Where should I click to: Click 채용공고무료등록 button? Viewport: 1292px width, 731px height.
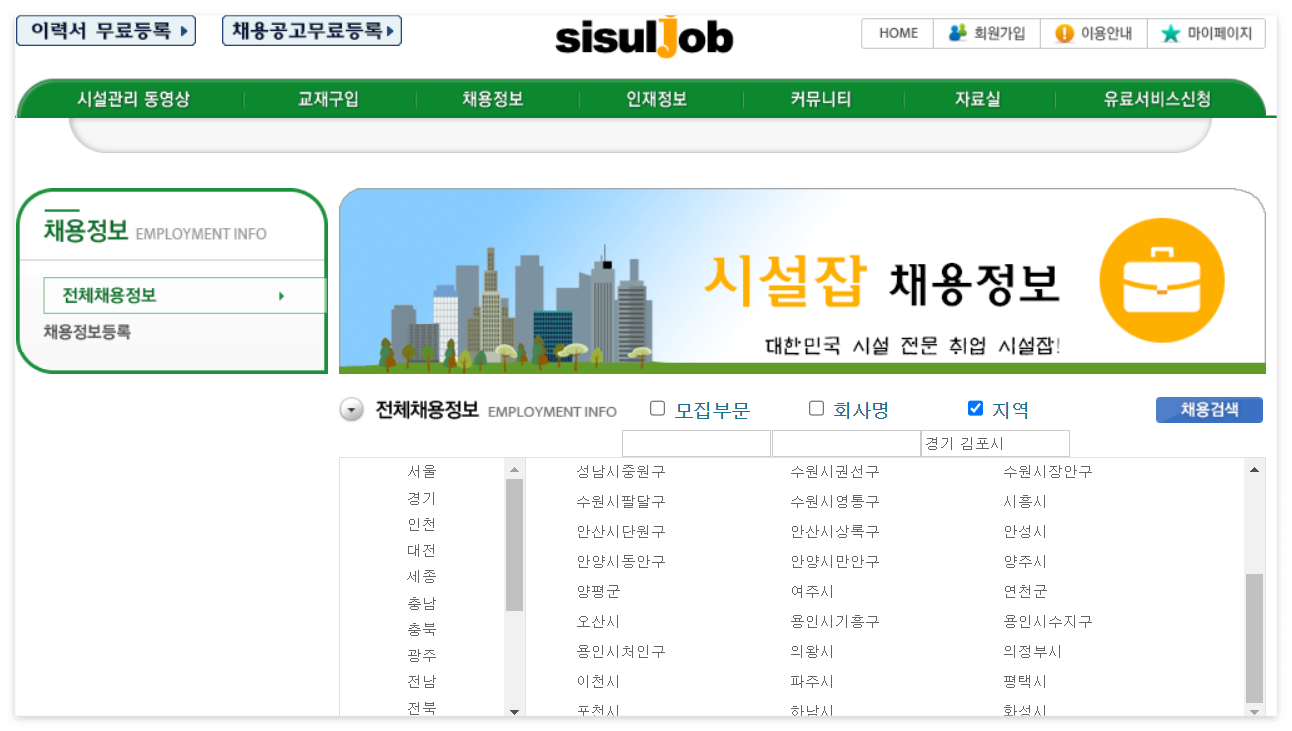312,31
